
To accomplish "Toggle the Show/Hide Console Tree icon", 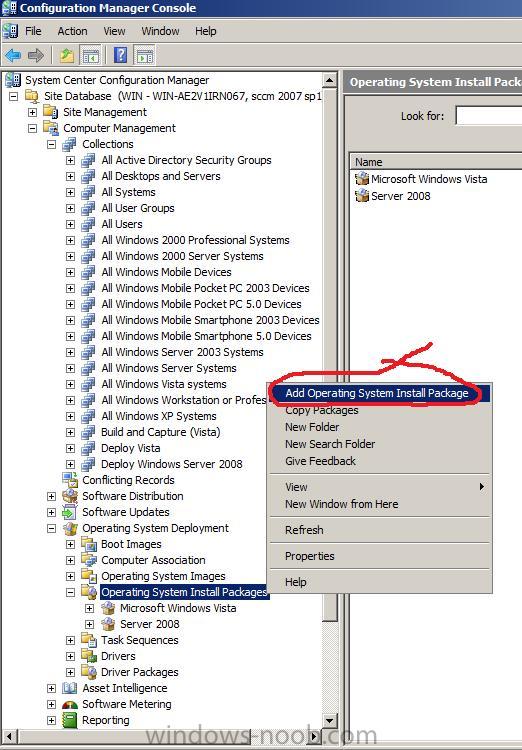I will [x=90, y=55].
